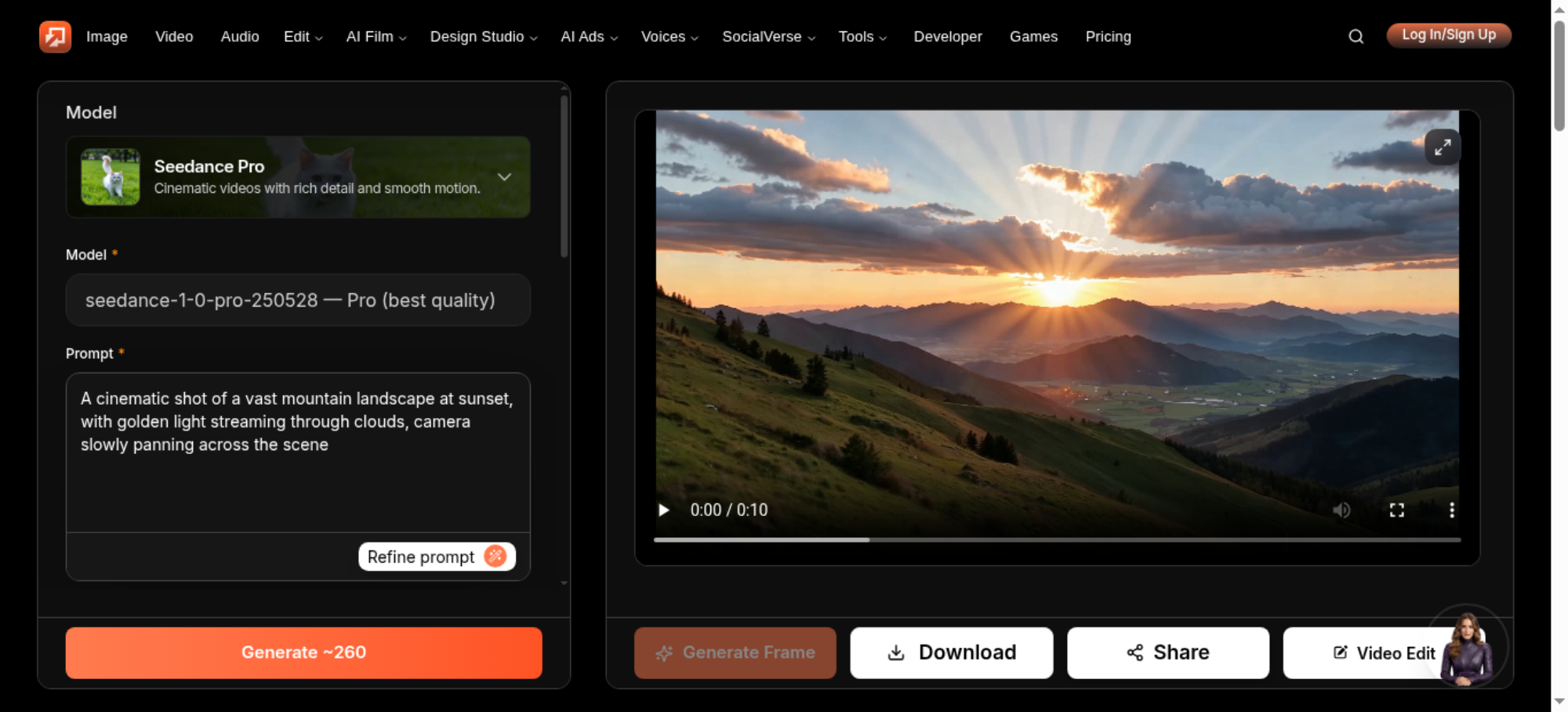
Task: Enter video fullscreen mode icon
Action: pos(1397,510)
